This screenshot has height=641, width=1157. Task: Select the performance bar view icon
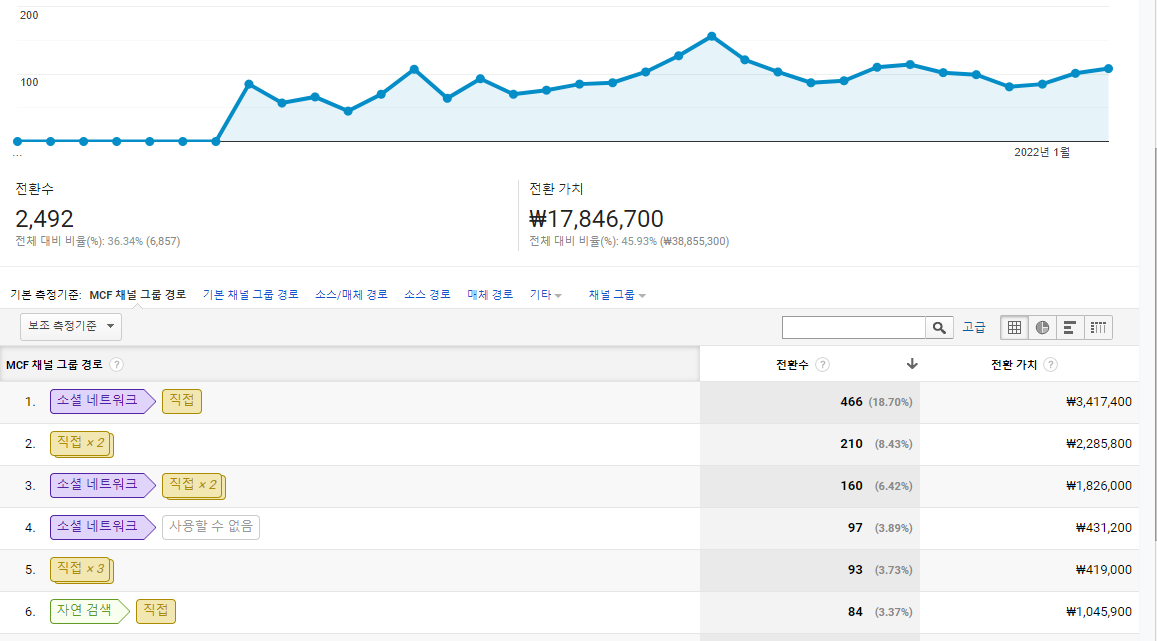pos(1070,328)
